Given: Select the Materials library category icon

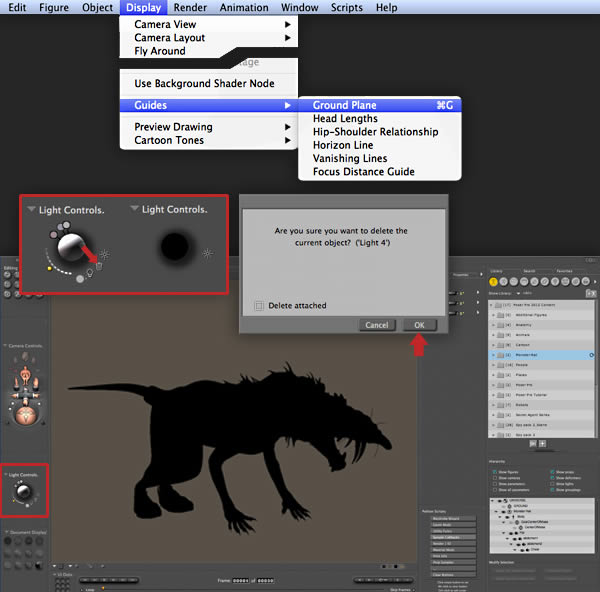Looking at the screenshot, I should point(576,282).
